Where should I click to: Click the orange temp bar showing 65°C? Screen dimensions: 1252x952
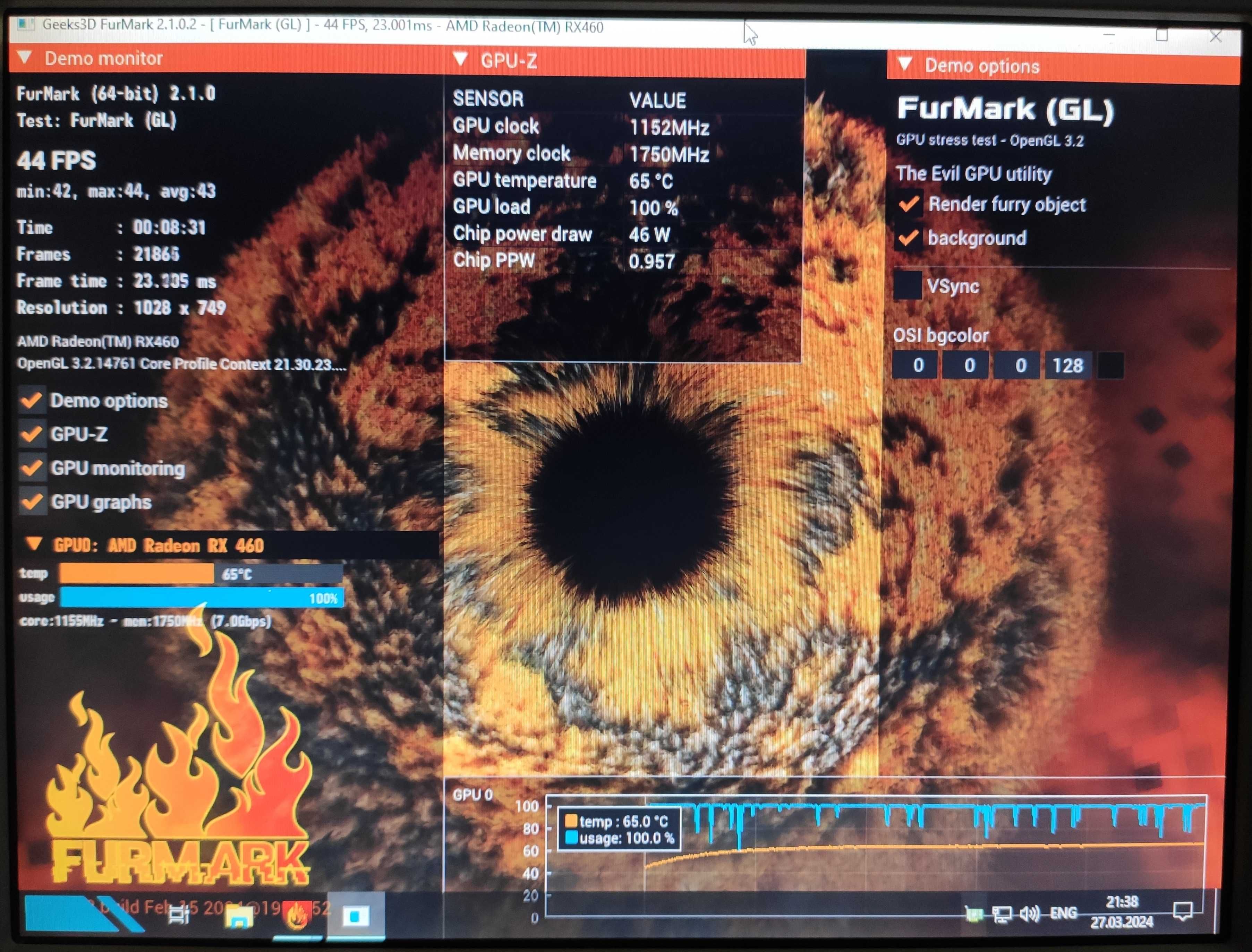[x=201, y=574]
